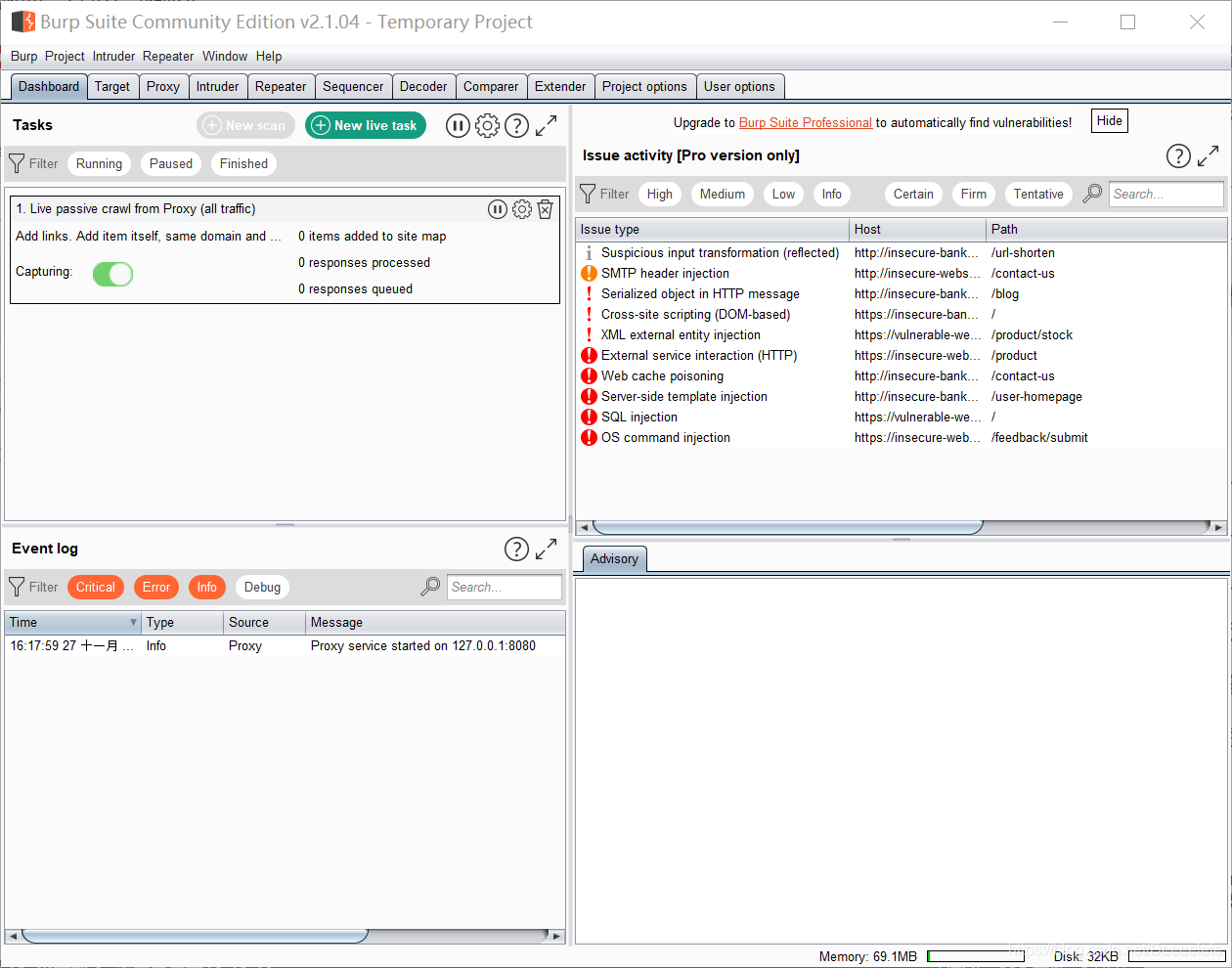Click the Event log search magnifier icon
Viewport: 1232px width, 968px height.
tap(430, 587)
